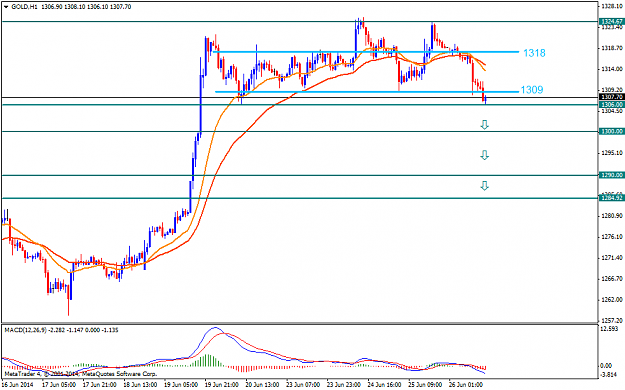Select the teal horizontal line at 1290.00

[300, 175]
